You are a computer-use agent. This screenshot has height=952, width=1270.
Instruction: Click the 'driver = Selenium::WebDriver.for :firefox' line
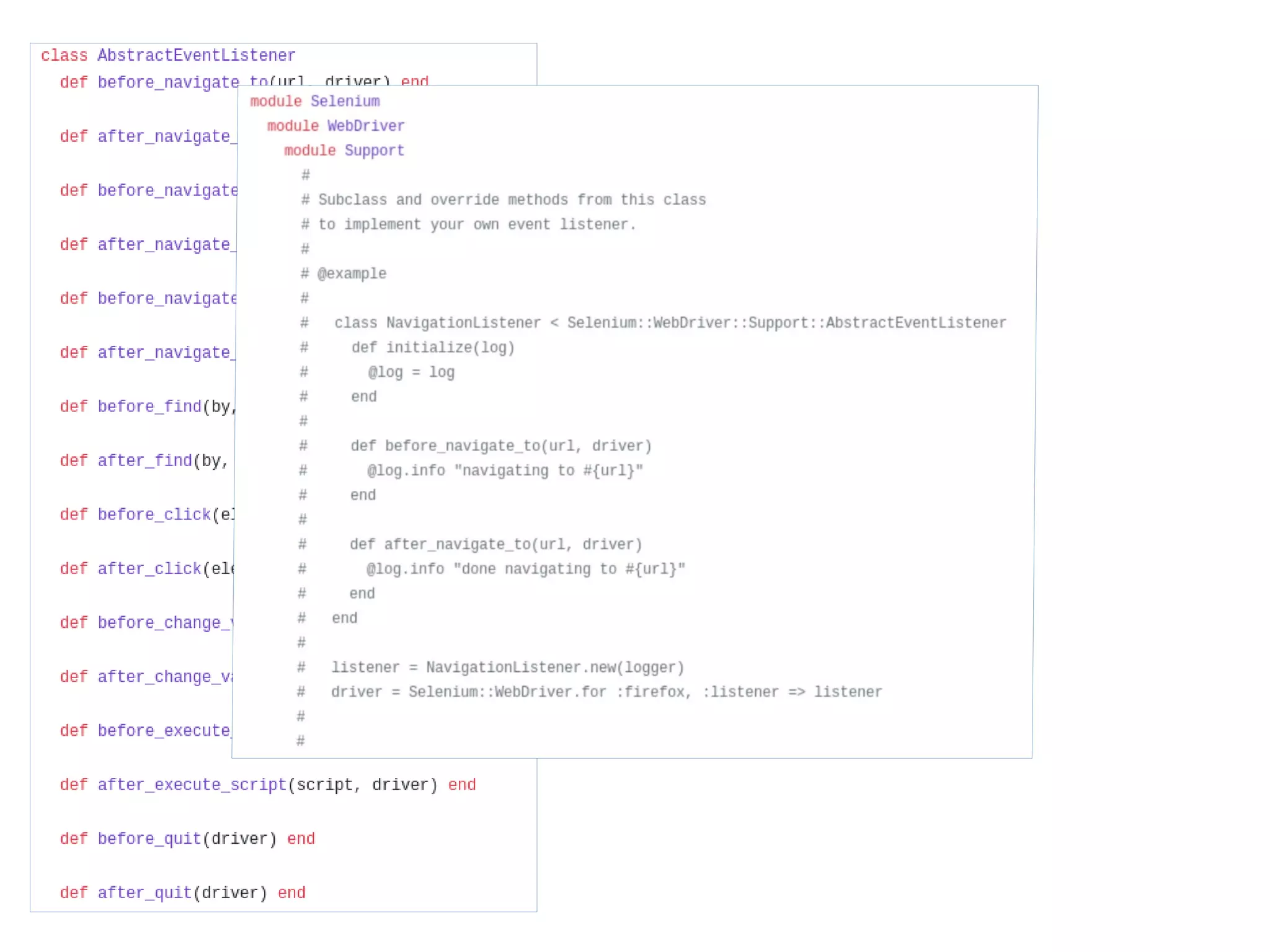pyautogui.click(x=606, y=692)
